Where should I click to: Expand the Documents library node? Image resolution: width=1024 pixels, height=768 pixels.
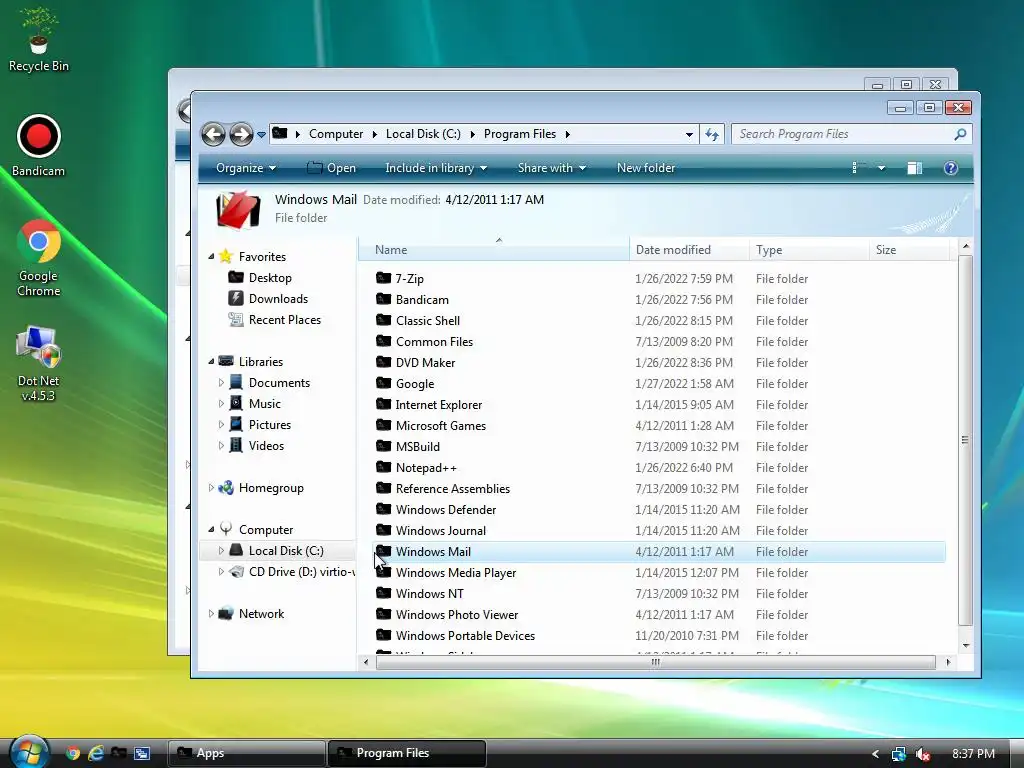click(x=221, y=383)
